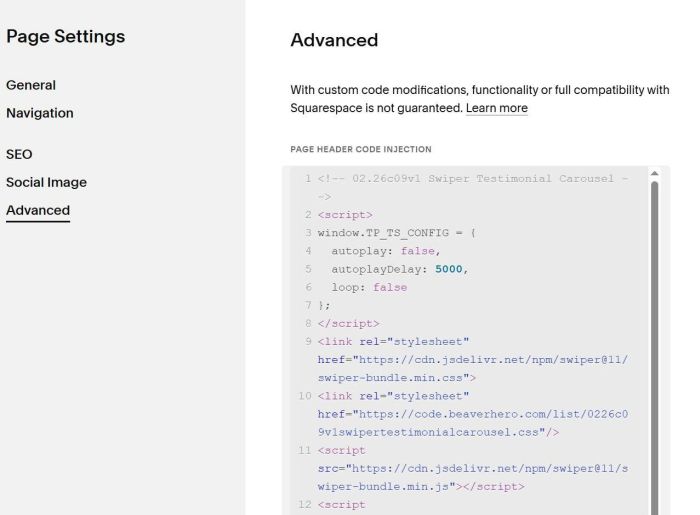This screenshot has width=700, height=515.
Task: Click the script tag on line 12
Action: (x=342, y=505)
